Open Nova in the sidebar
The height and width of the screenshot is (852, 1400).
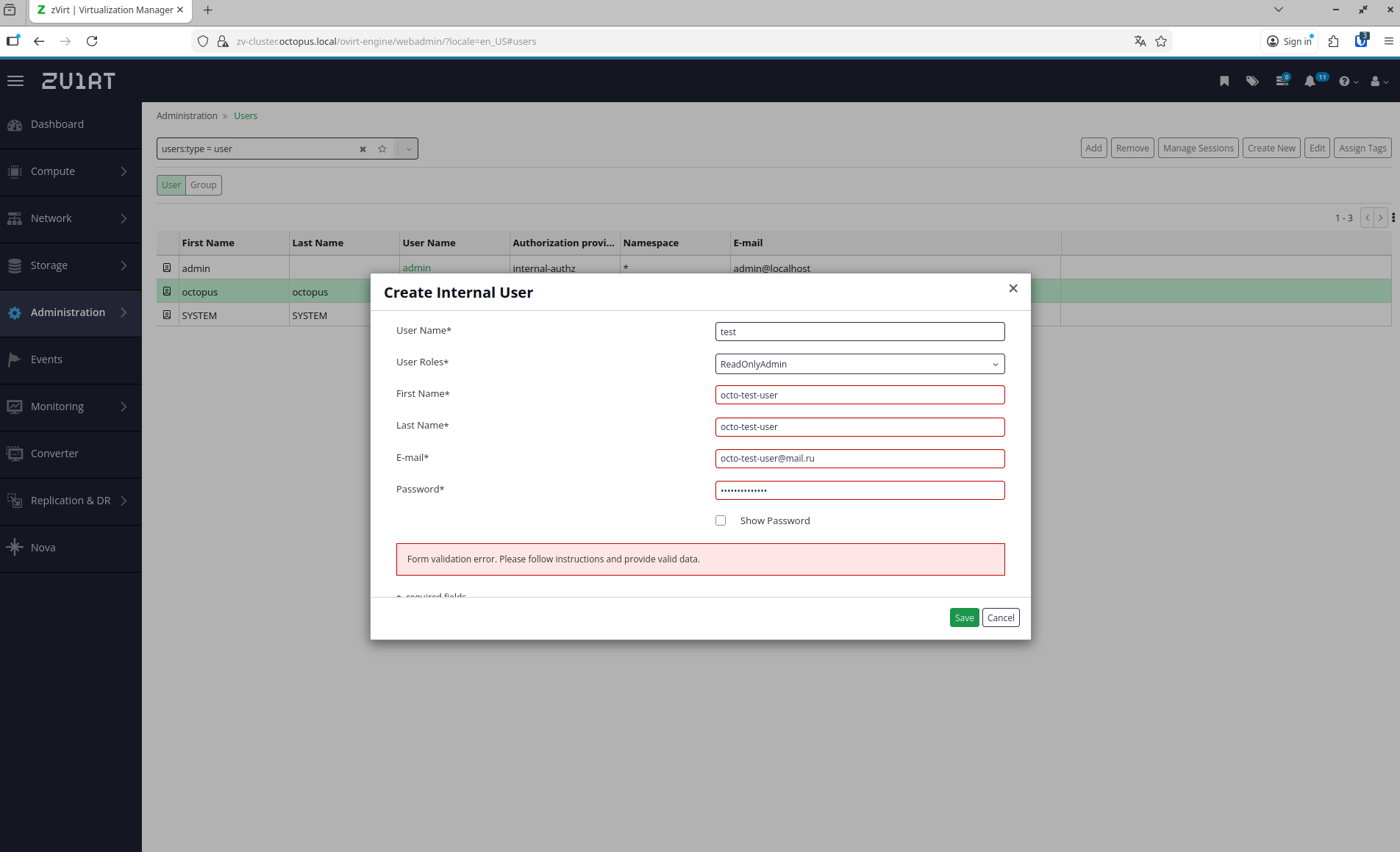(71, 548)
